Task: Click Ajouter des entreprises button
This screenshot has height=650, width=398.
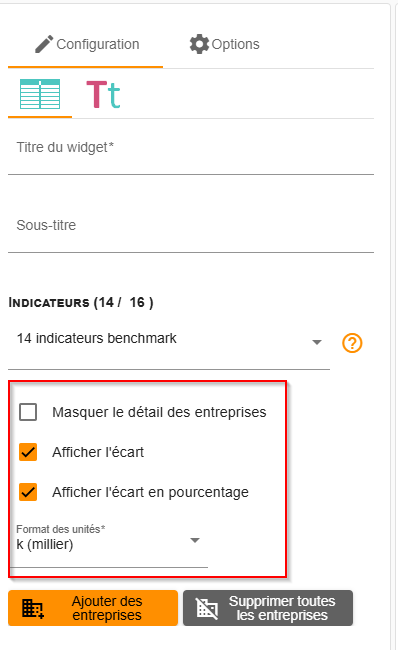Action: (x=93, y=608)
